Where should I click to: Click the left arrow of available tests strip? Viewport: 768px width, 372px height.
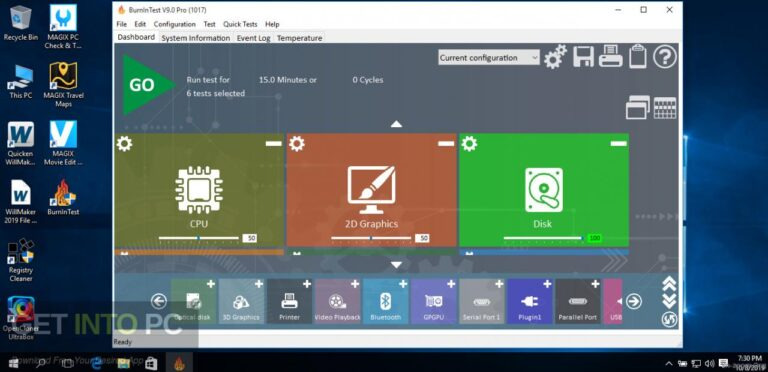(x=159, y=301)
